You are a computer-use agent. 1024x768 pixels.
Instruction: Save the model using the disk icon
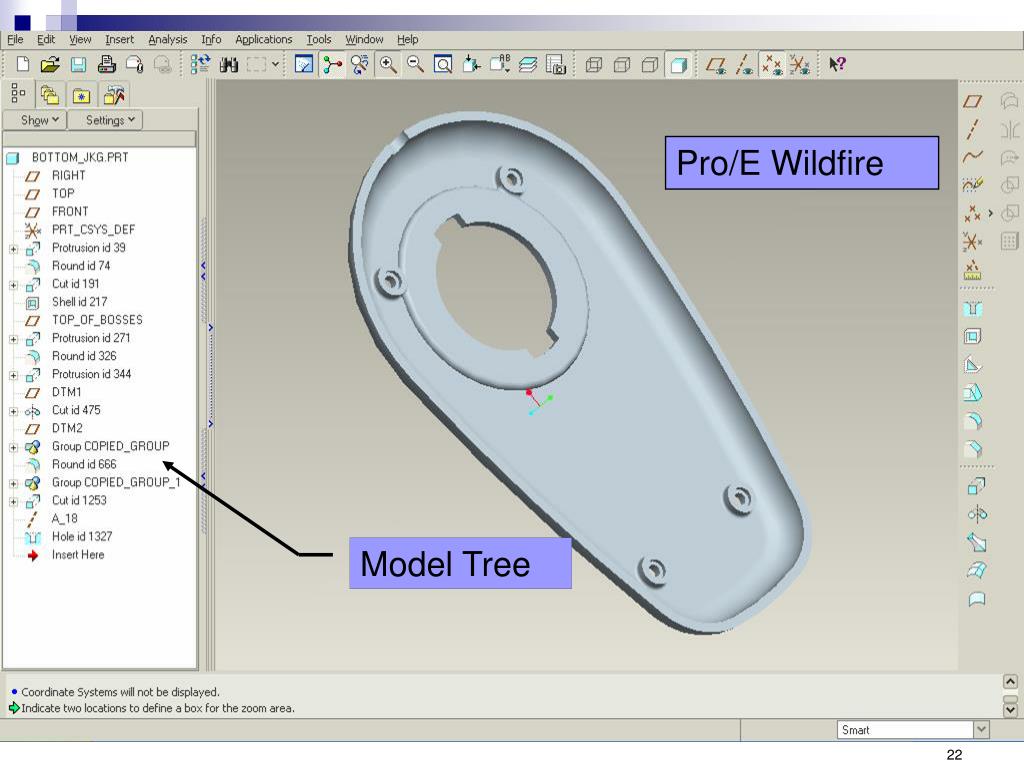78,64
